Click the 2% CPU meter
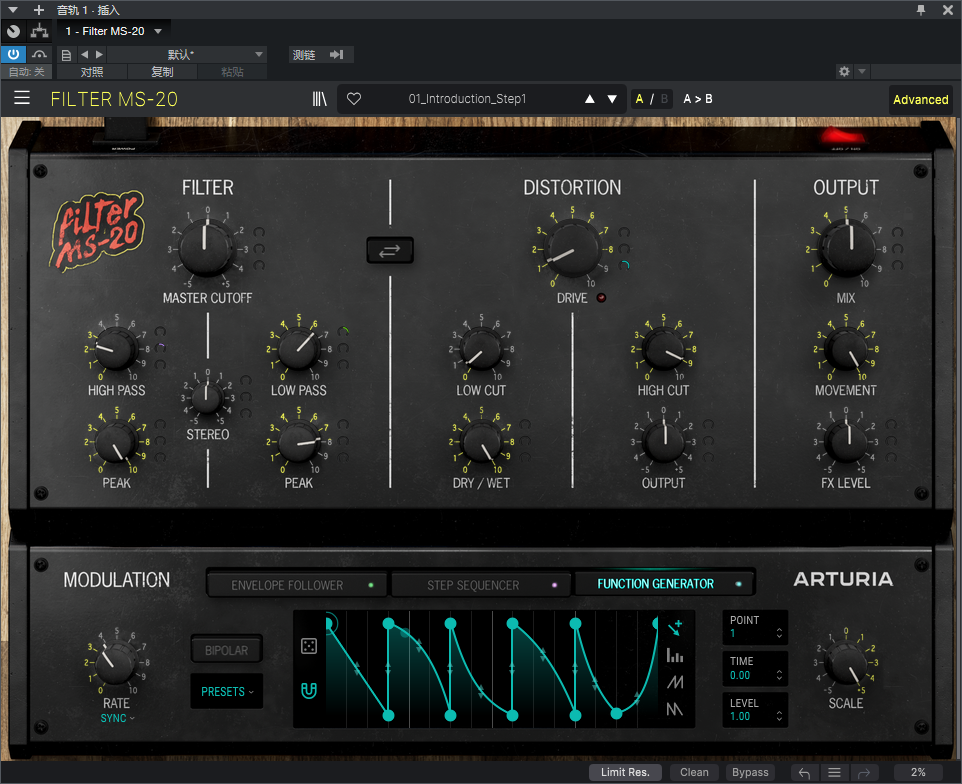Screen dimensions: 962x784 pyautogui.click(x=918, y=773)
